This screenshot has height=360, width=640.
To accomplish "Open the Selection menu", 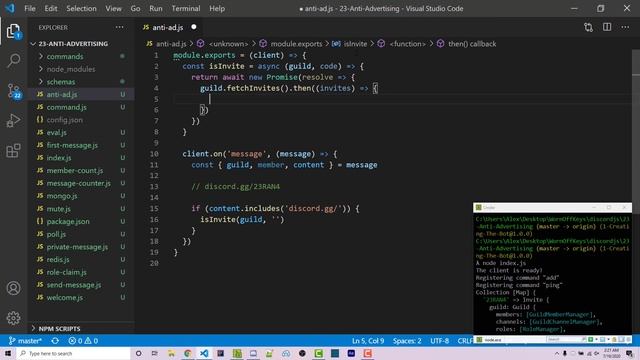I will pyautogui.click(x=81, y=9).
